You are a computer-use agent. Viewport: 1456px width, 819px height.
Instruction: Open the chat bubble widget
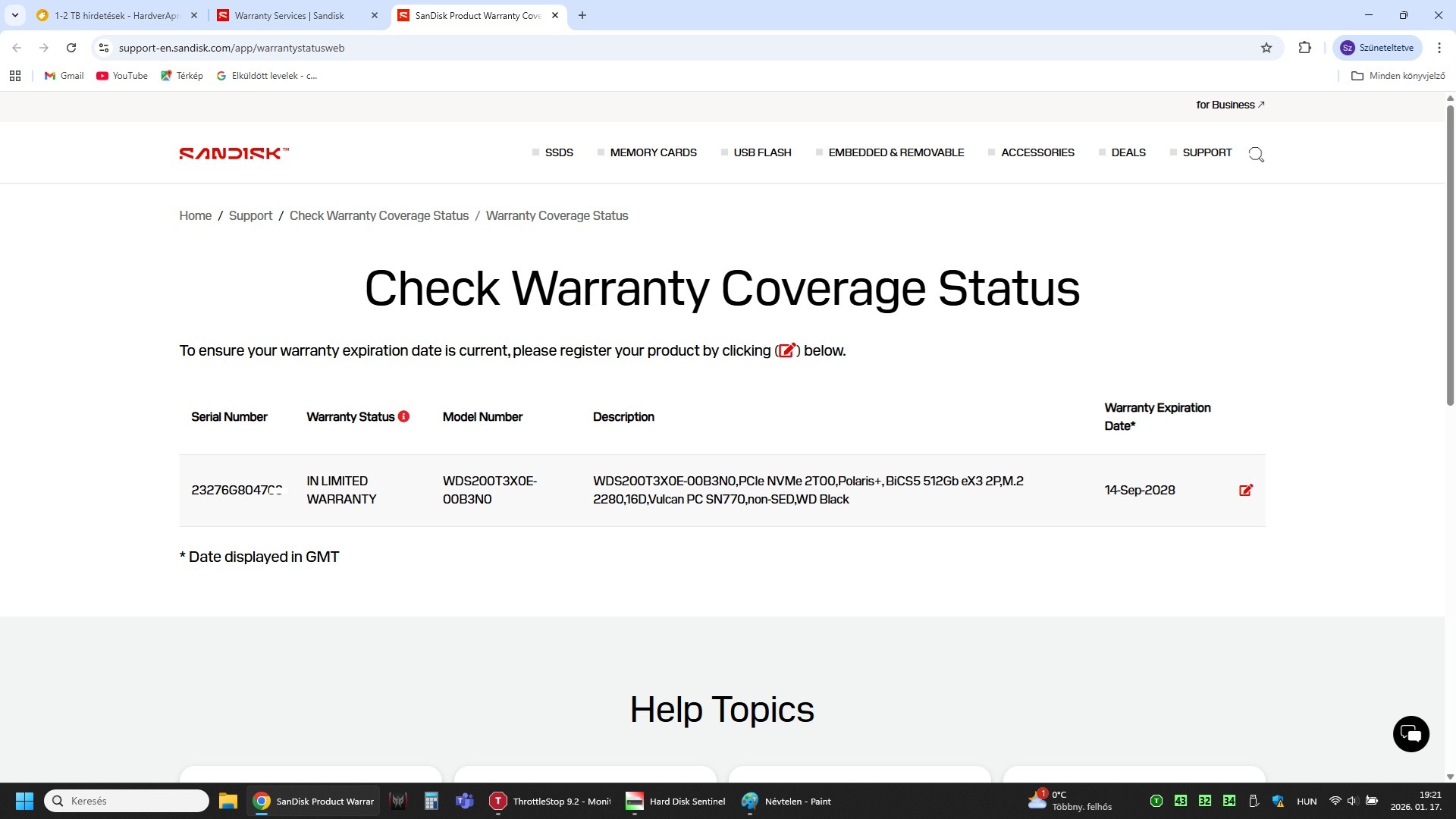[1410, 733]
